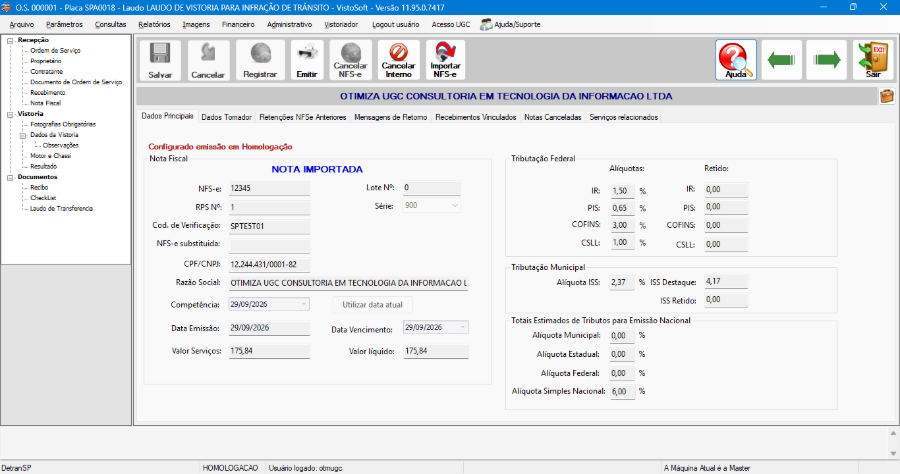Screen dimensions: 900x474
Task: Open the Administrativo menu
Action: tap(289, 25)
